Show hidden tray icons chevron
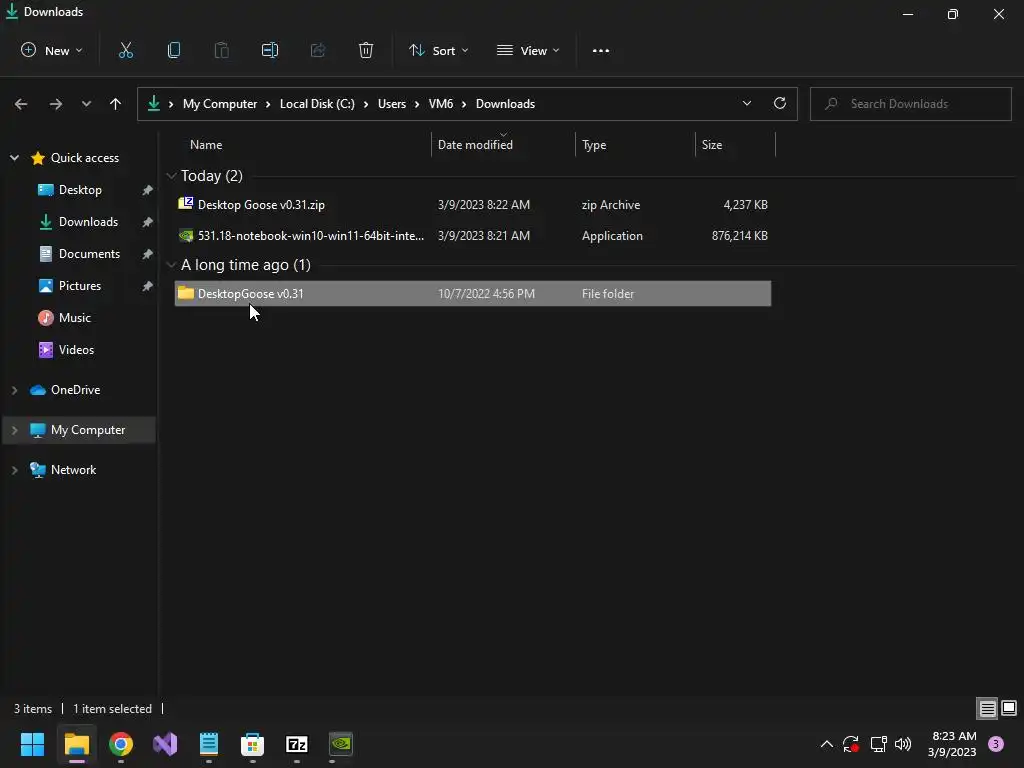Viewport: 1024px width, 768px height. pos(826,744)
